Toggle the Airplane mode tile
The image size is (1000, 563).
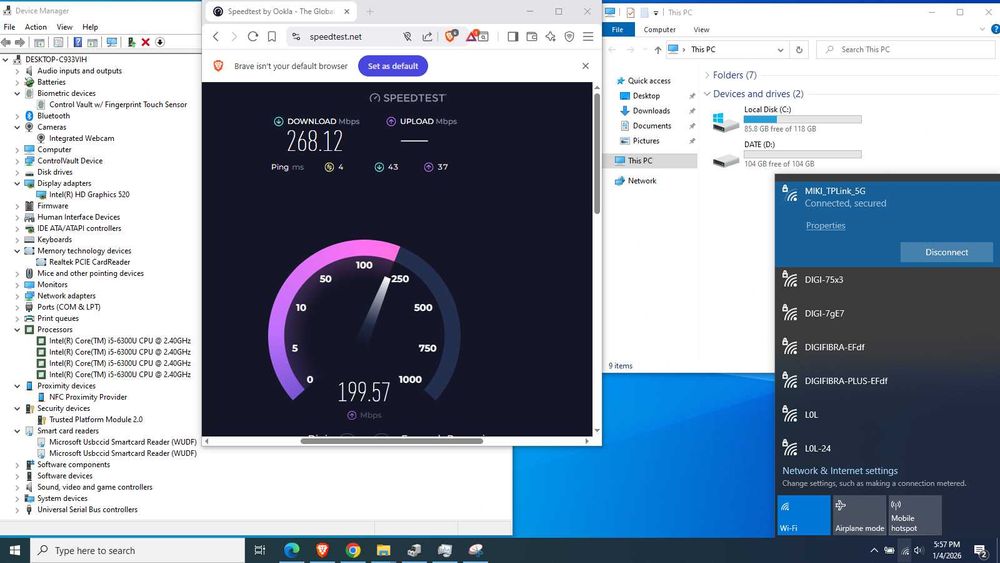859,515
